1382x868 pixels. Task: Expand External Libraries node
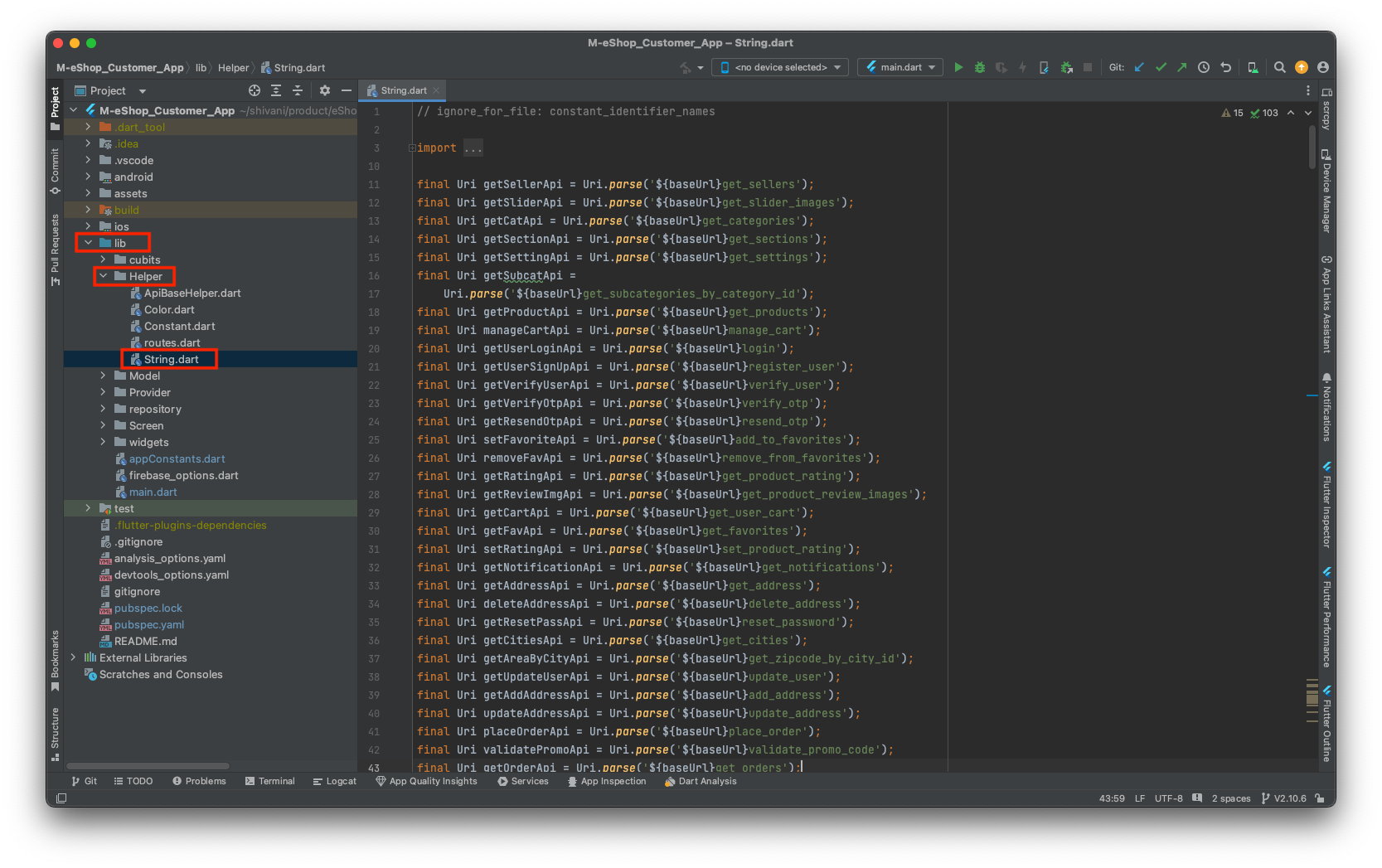pos(73,657)
